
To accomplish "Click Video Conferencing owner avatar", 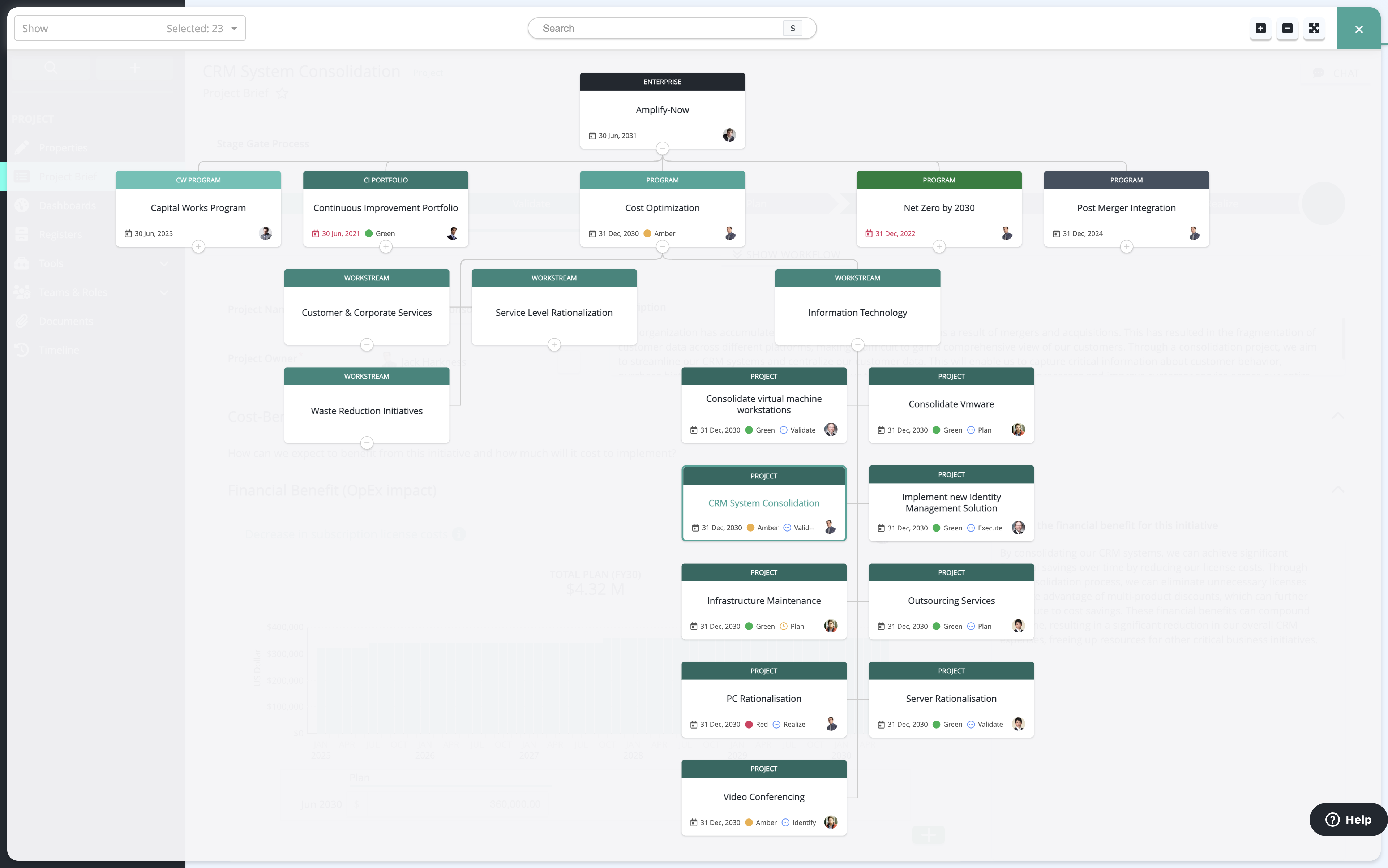I will tap(830, 822).
